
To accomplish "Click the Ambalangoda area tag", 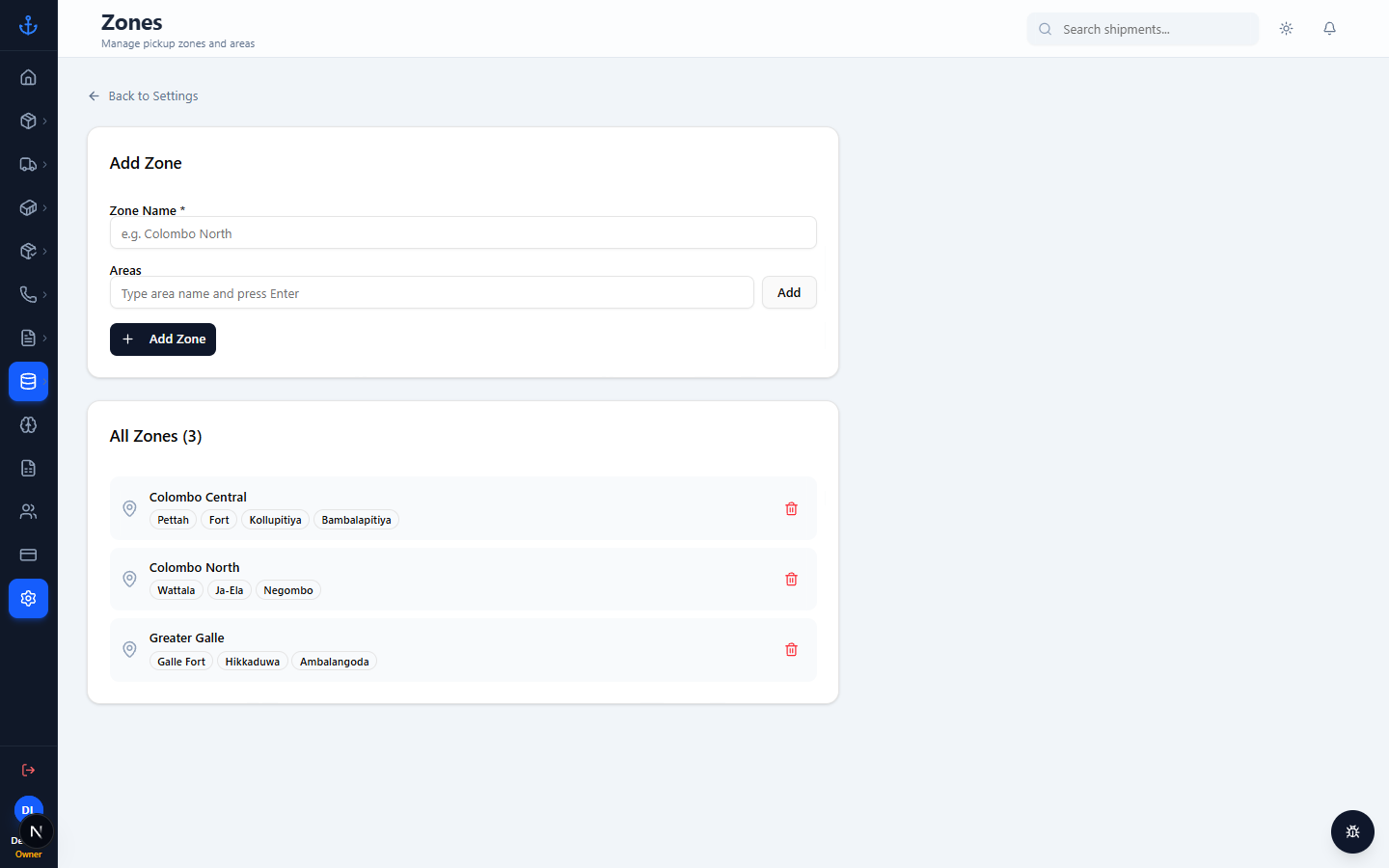I will tap(334, 662).
